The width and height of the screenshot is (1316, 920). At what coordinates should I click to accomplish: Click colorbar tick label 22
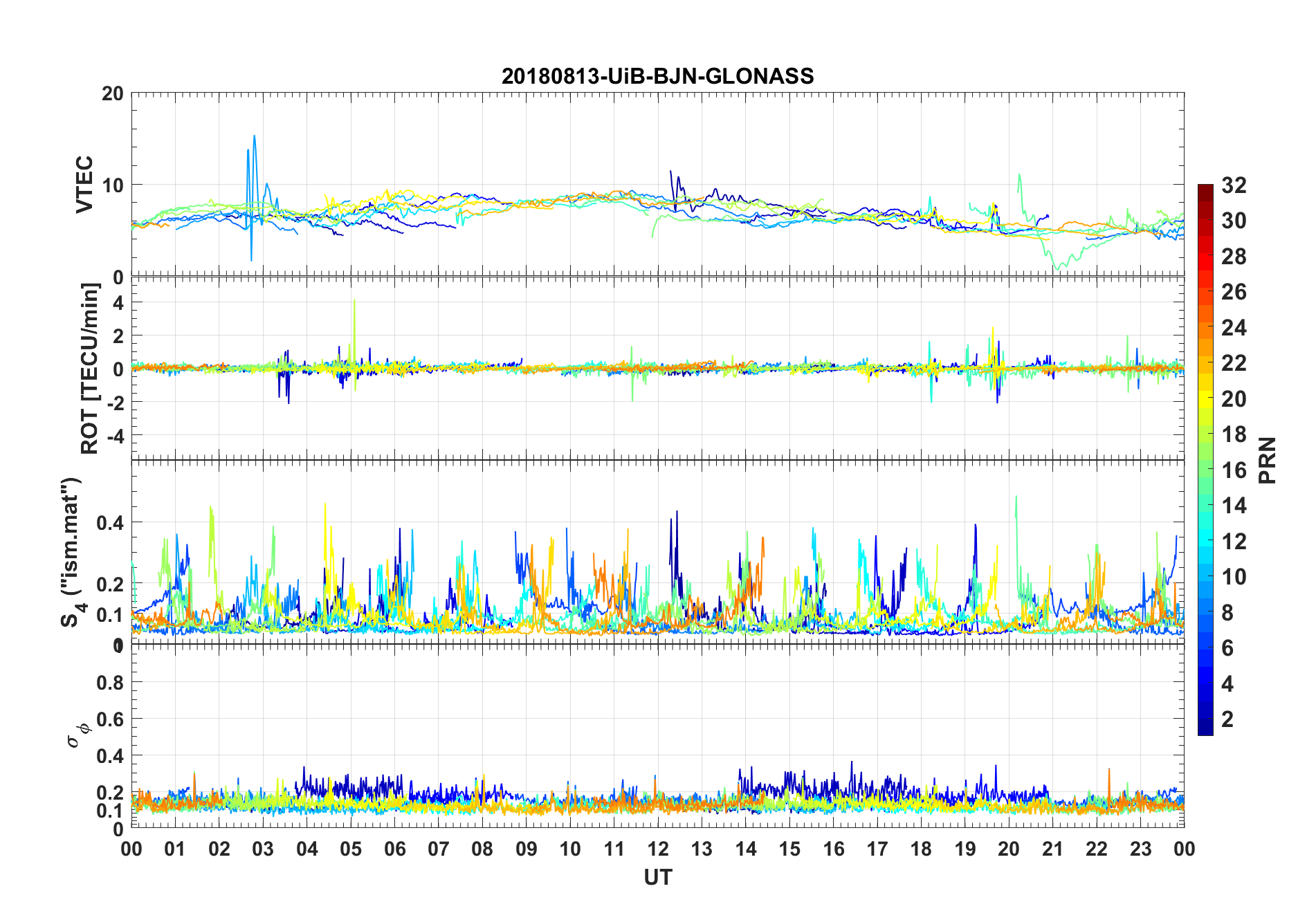(x=1234, y=362)
